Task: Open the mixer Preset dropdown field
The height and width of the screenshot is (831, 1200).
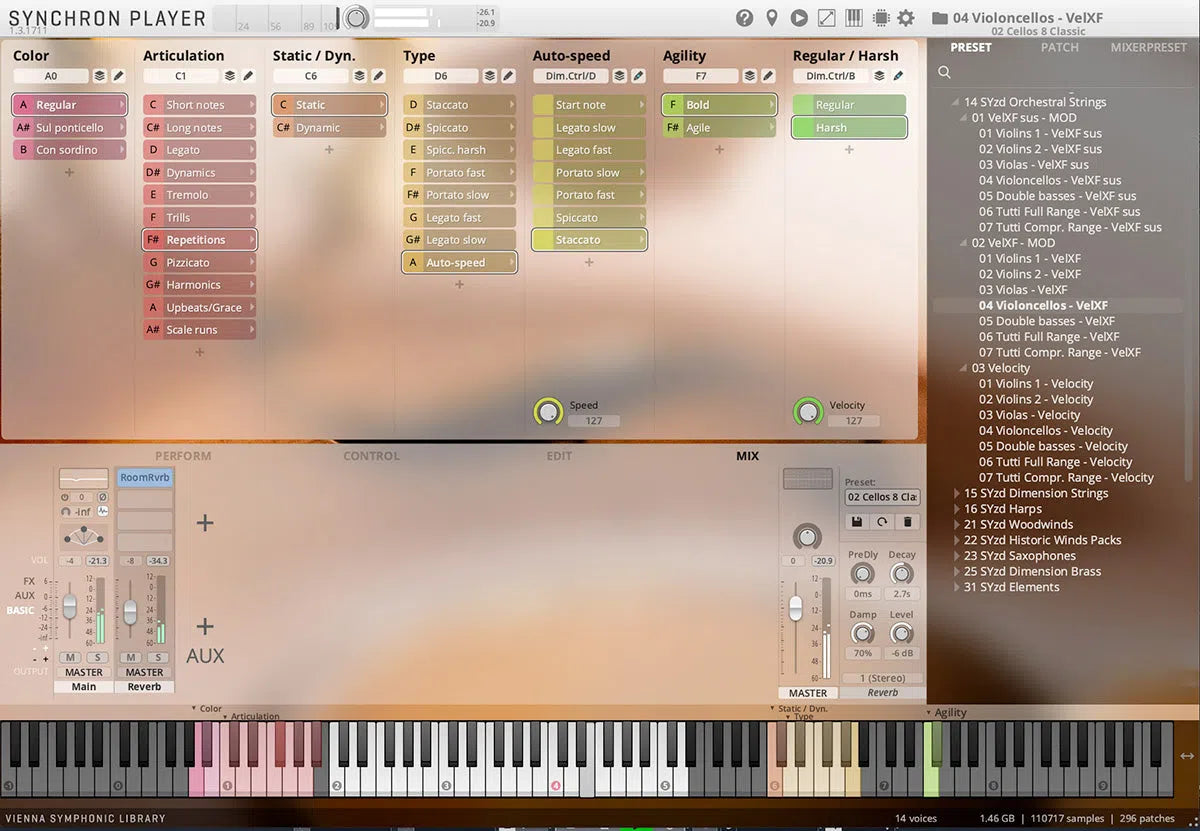Action: tap(882, 497)
